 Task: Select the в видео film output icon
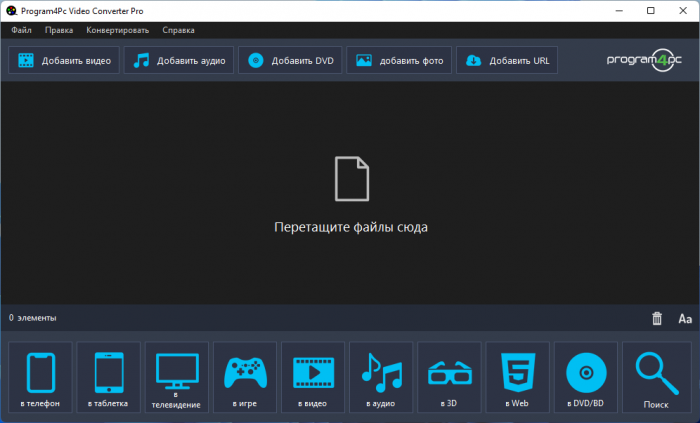[313, 377]
